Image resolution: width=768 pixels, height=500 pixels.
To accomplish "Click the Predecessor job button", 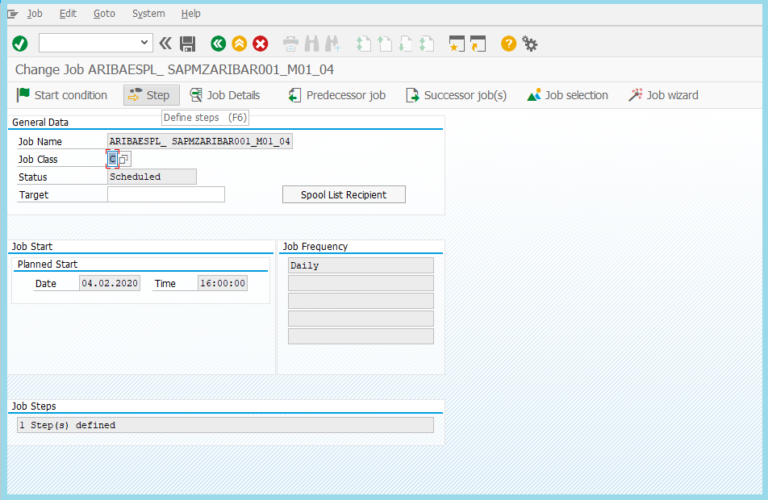I will (x=337, y=95).
